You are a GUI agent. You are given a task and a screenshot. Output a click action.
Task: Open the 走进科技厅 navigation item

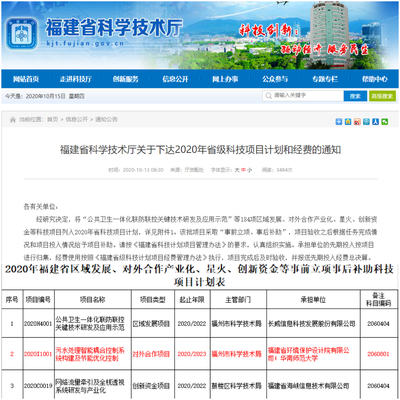[x=76, y=79]
